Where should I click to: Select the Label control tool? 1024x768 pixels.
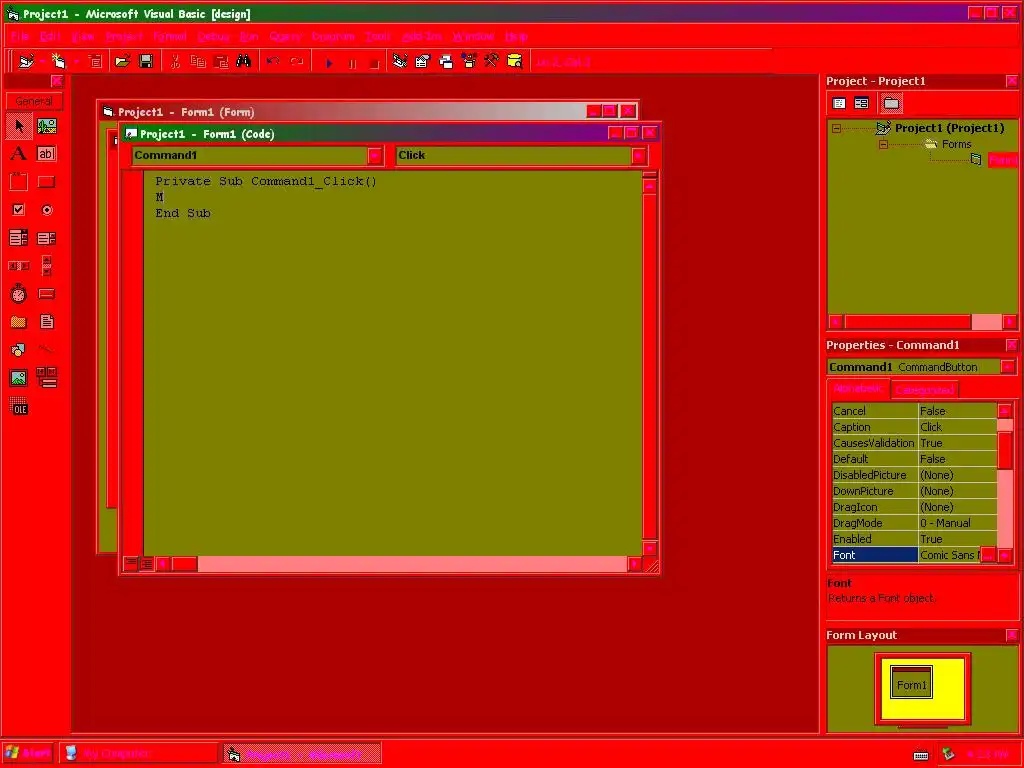click(19, 153)
